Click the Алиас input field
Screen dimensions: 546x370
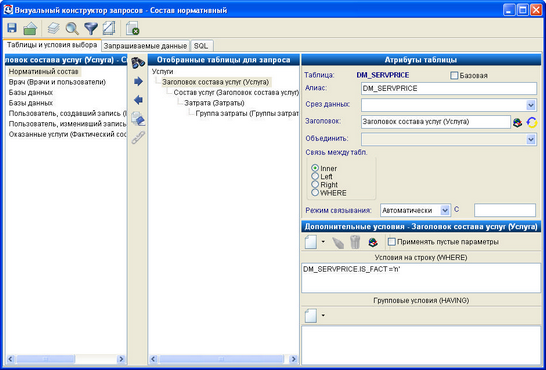click(x=449, y=88)
